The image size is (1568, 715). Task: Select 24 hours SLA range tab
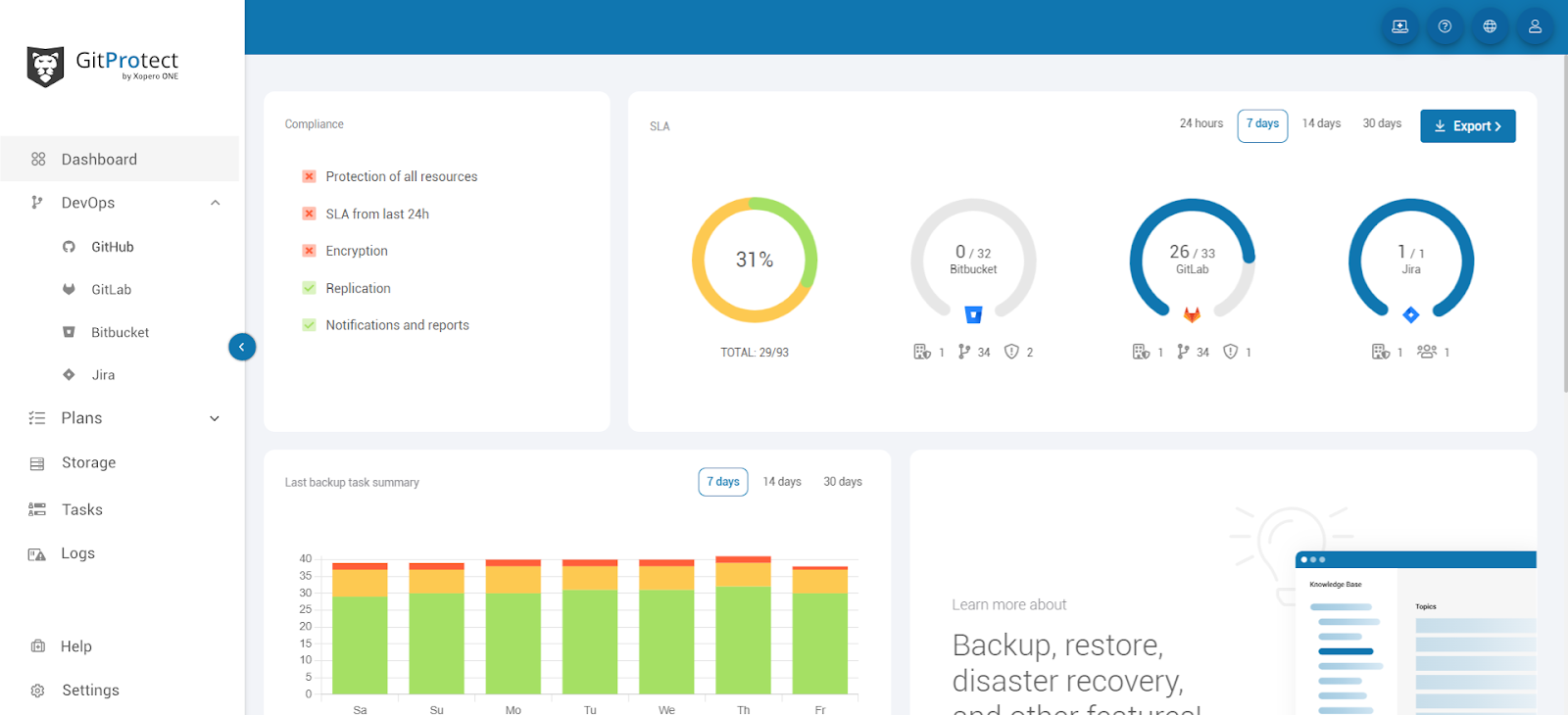(1201, 123)
